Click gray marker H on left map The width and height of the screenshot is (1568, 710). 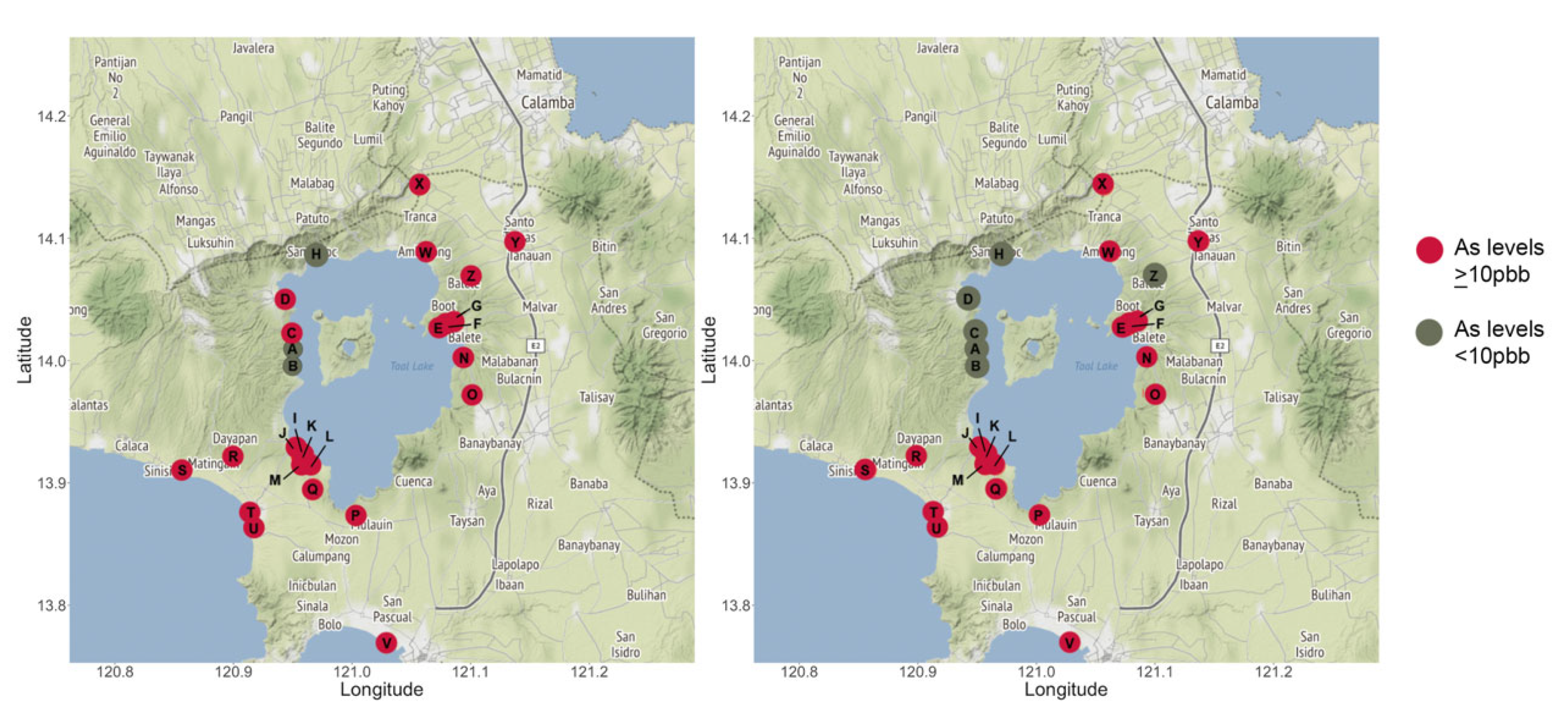pyautogui.click(x=316, y=254)
